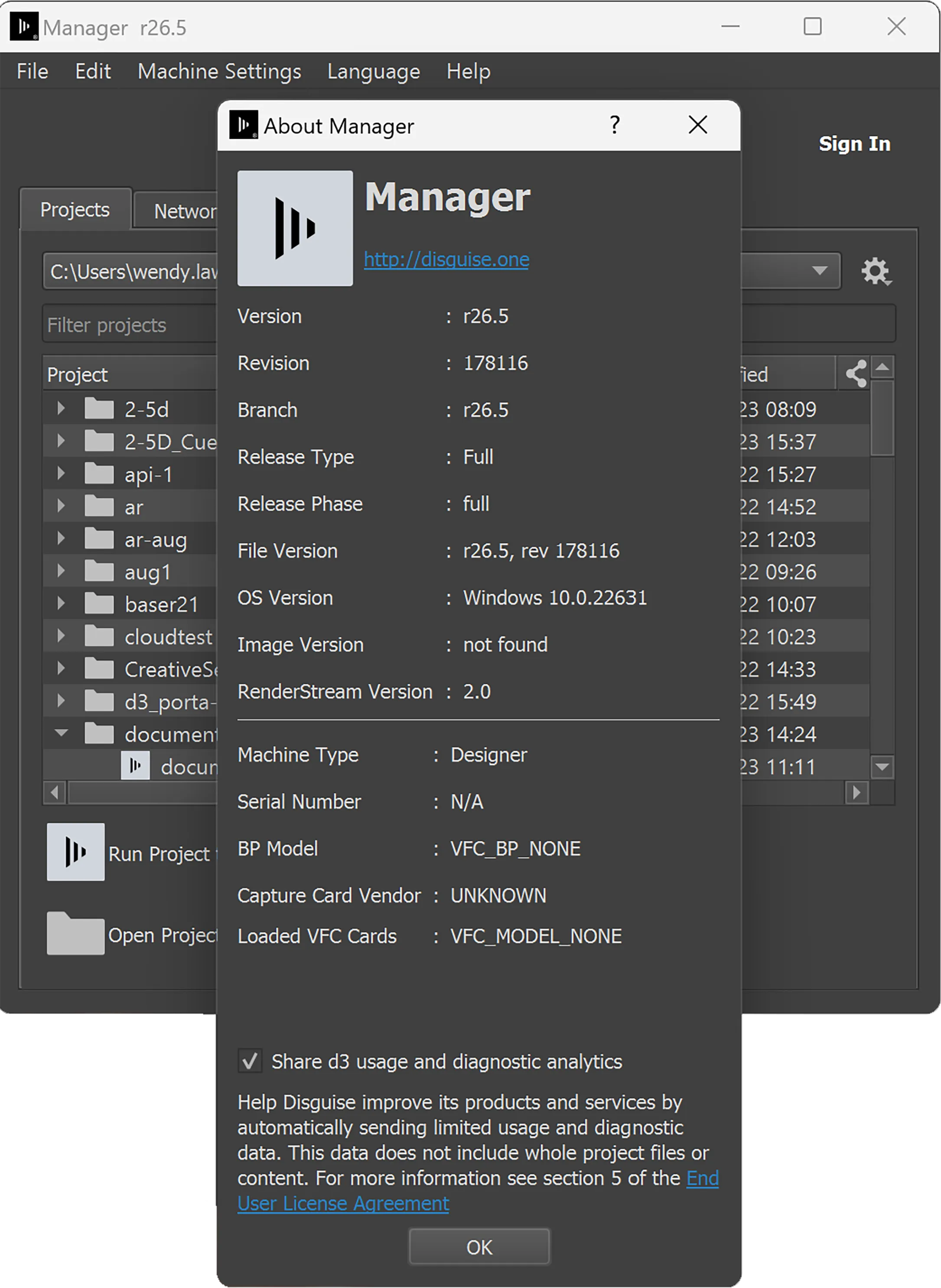Click the cloudtest folder icon
The image size is (941, 1288).
coord(100,636)
